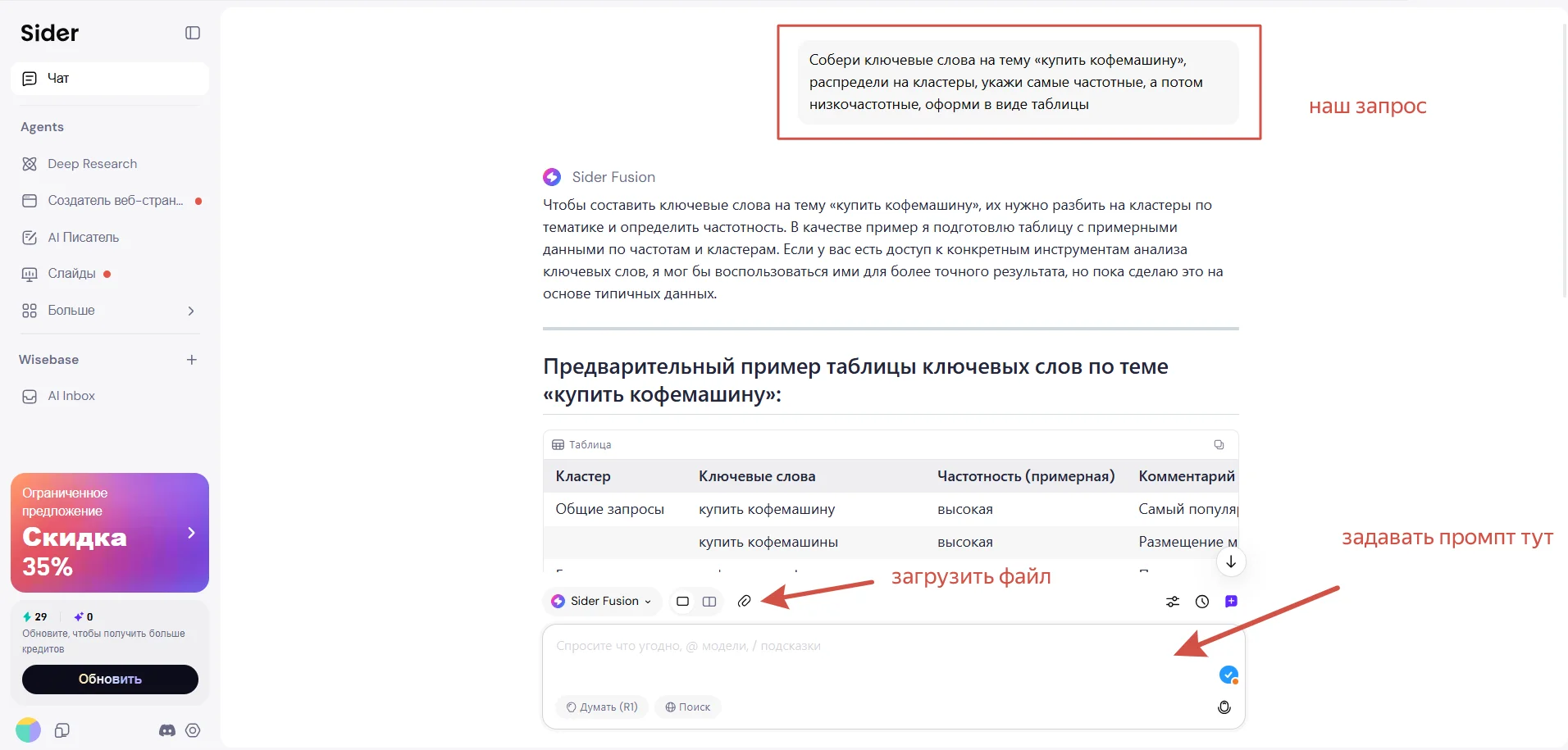Click the Ключевые слова column header
Screen dimensions: 1568x750
(x=757, y=476)
